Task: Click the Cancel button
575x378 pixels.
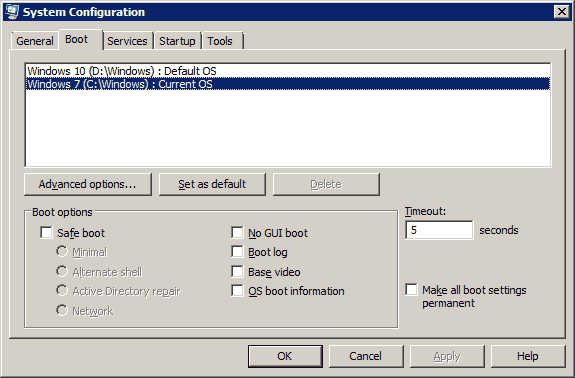Action: point(366,356)
